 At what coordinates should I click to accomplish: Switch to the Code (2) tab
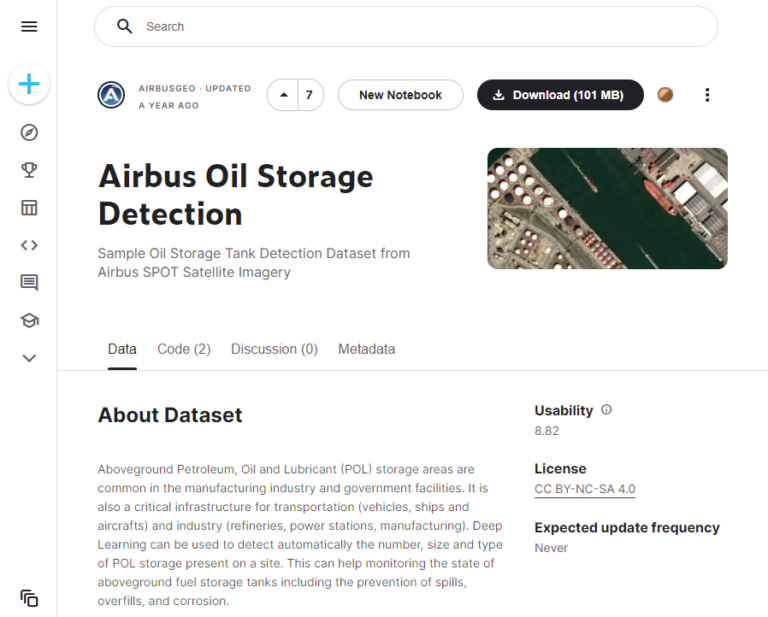pyautogui.click(x=184, y=349)
